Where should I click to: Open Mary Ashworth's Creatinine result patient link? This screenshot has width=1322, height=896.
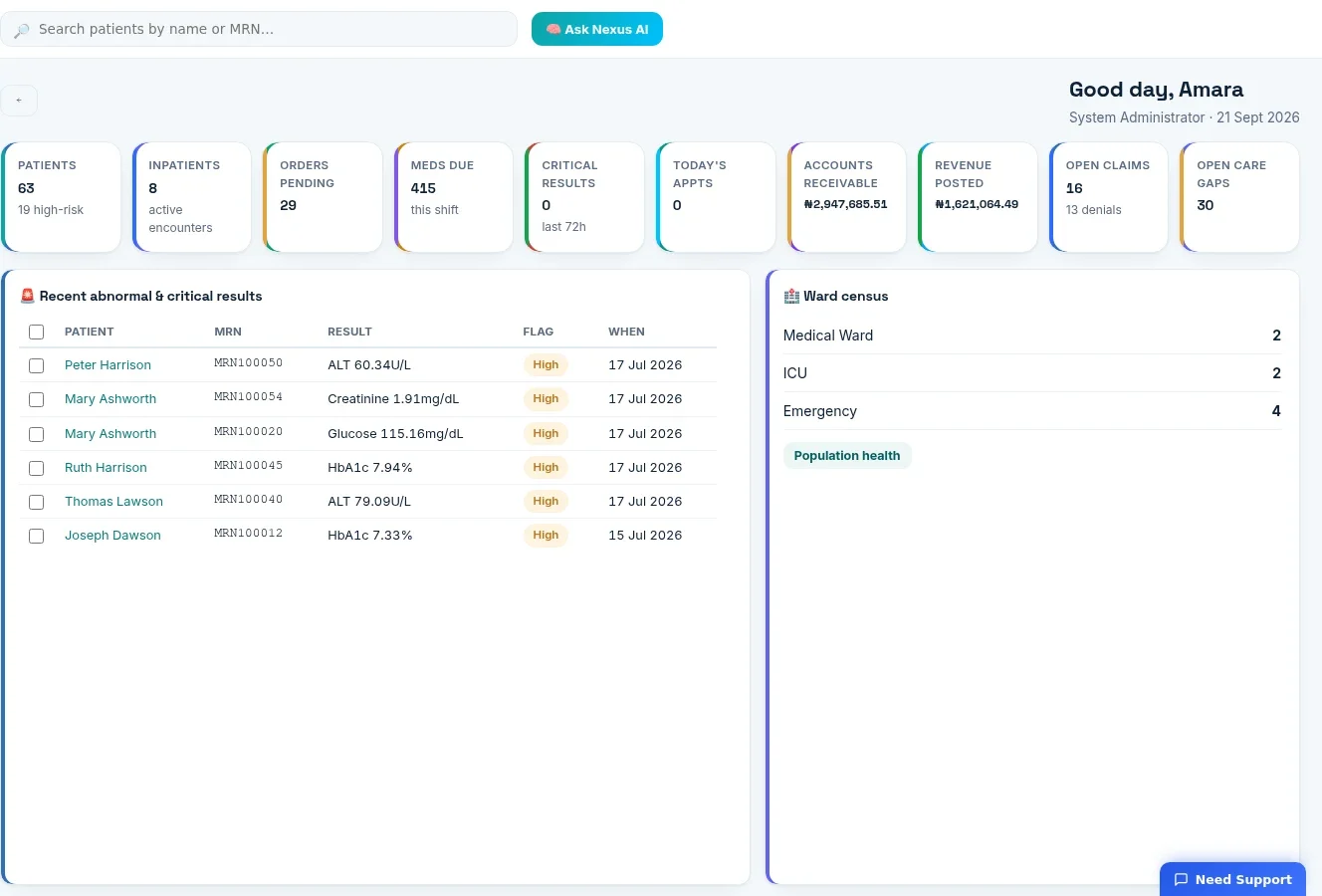pos(110,399)
